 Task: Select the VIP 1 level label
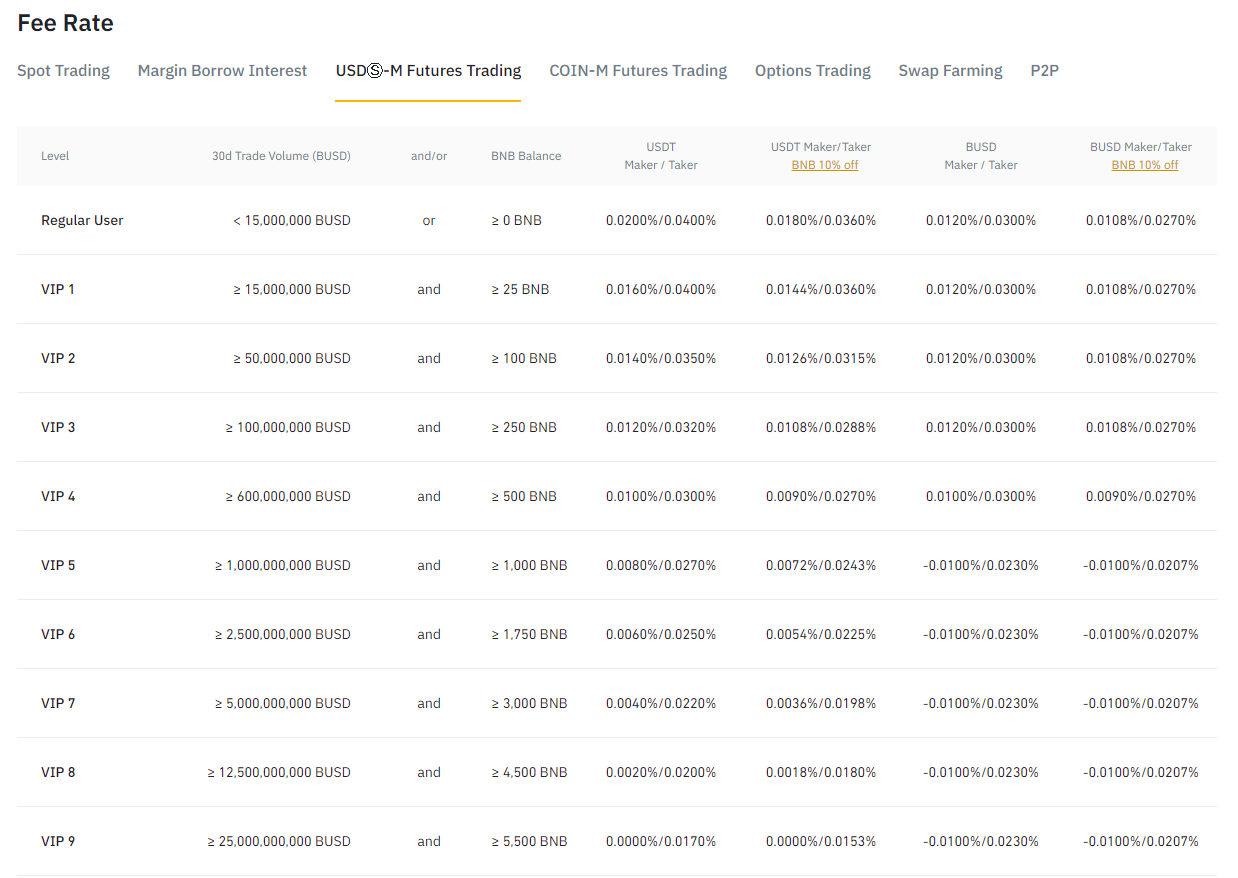pyautogui.click(x=58, y=289)
